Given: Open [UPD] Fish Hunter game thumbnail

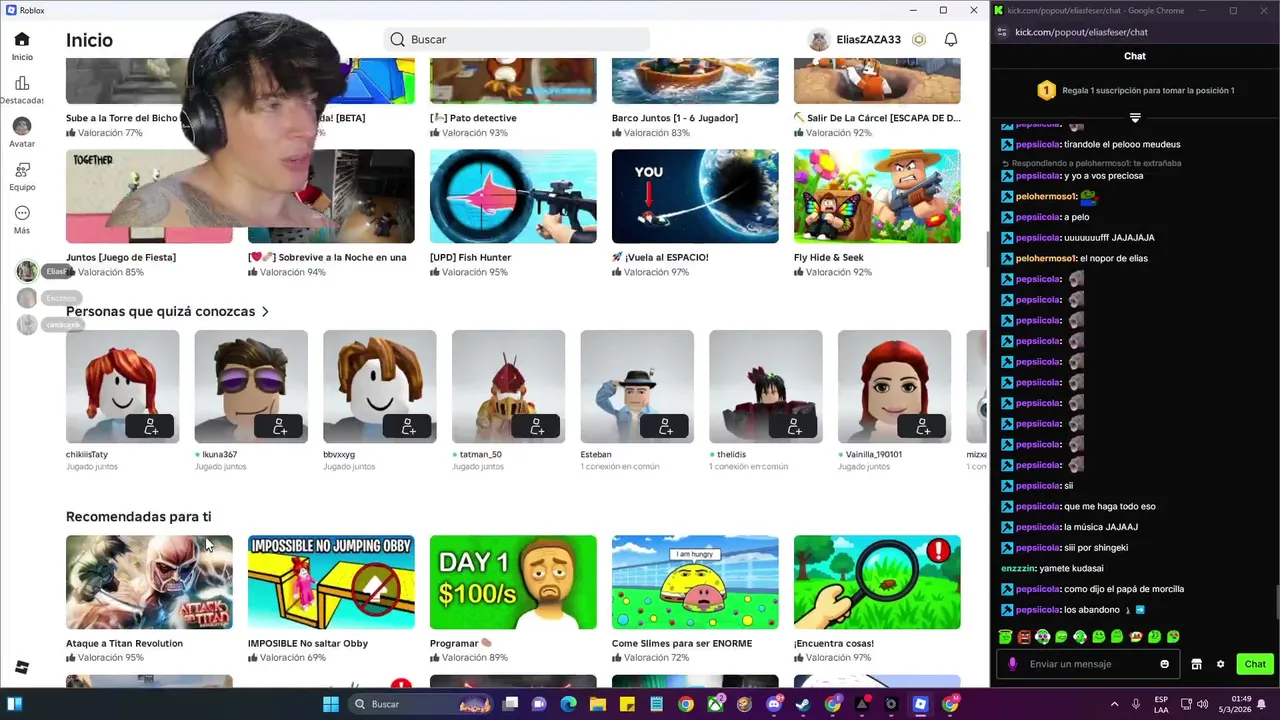Looking at the screenshot, I should 513,196.
